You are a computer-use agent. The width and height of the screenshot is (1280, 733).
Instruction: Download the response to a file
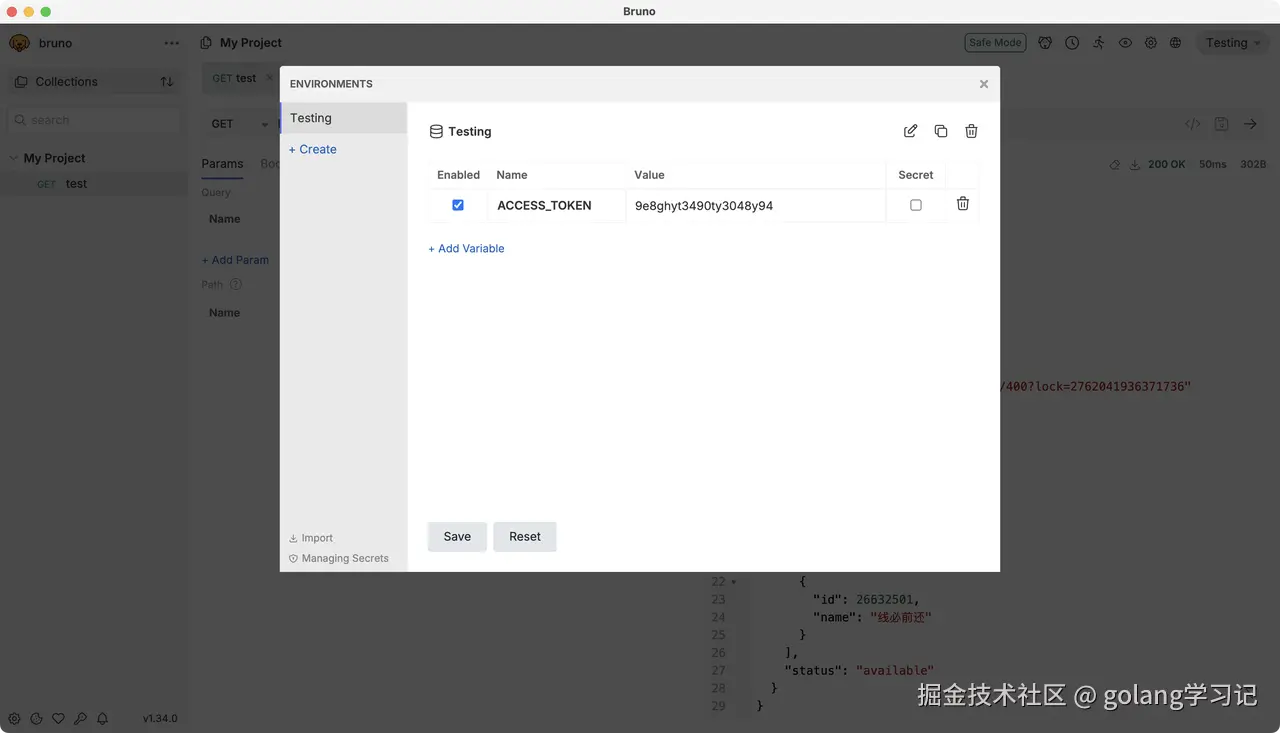click(x=1135, y=164)
